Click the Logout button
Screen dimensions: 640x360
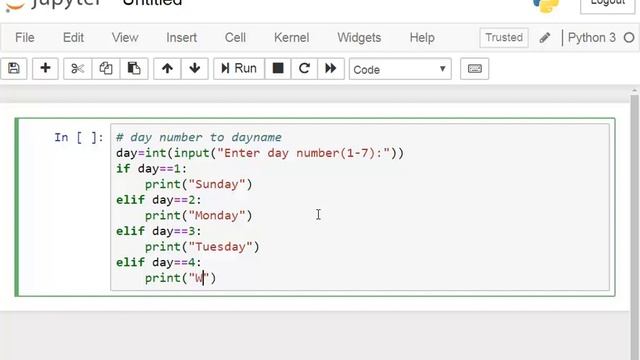[607, 5]
